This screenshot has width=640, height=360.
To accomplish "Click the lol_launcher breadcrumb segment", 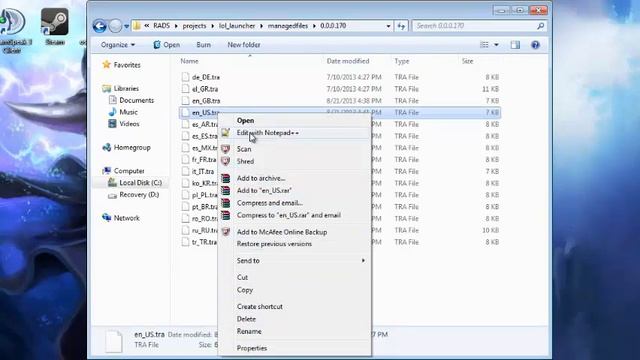I will (x=237, y=26).
